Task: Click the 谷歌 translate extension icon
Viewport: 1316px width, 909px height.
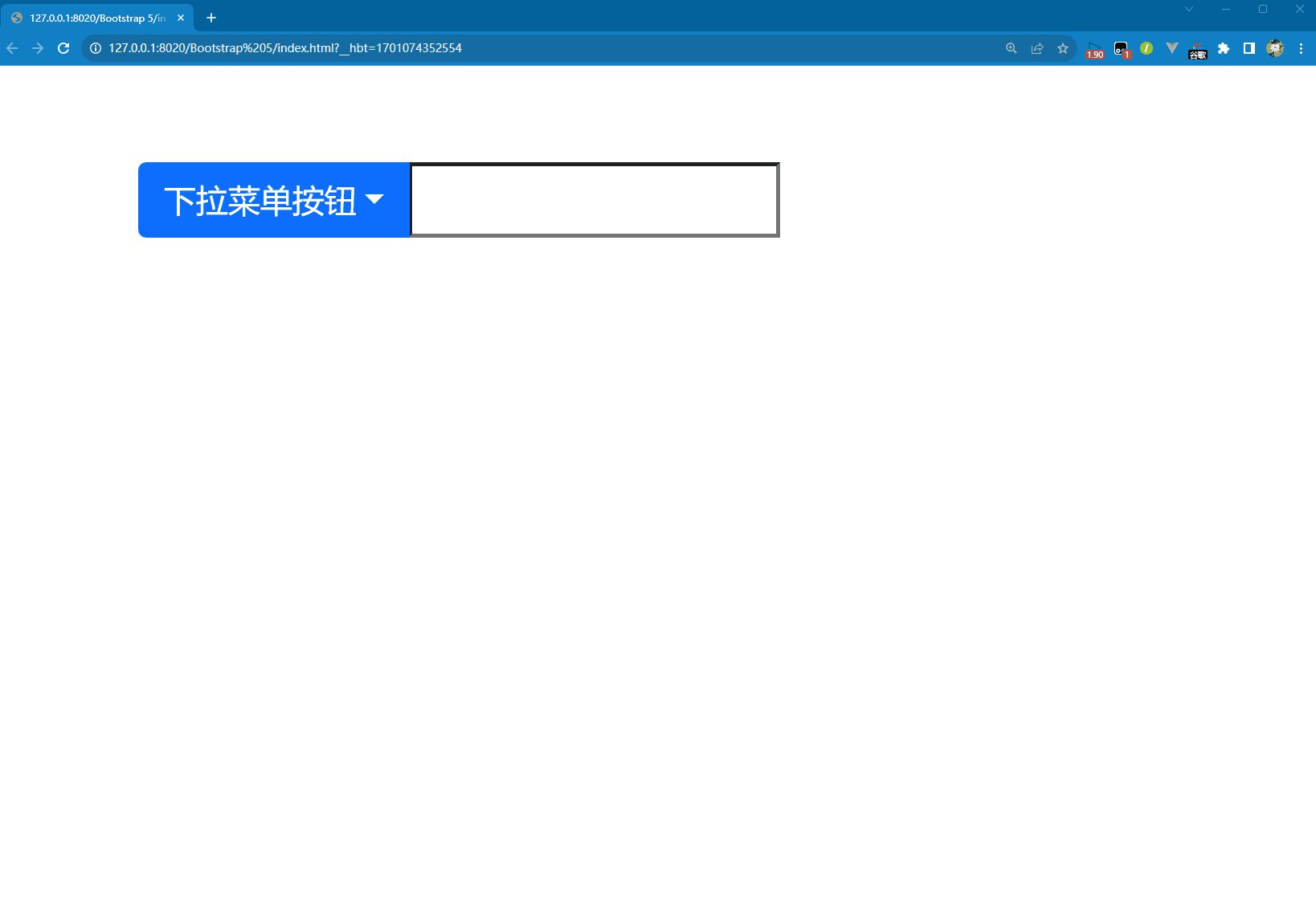Action: 1196,48
